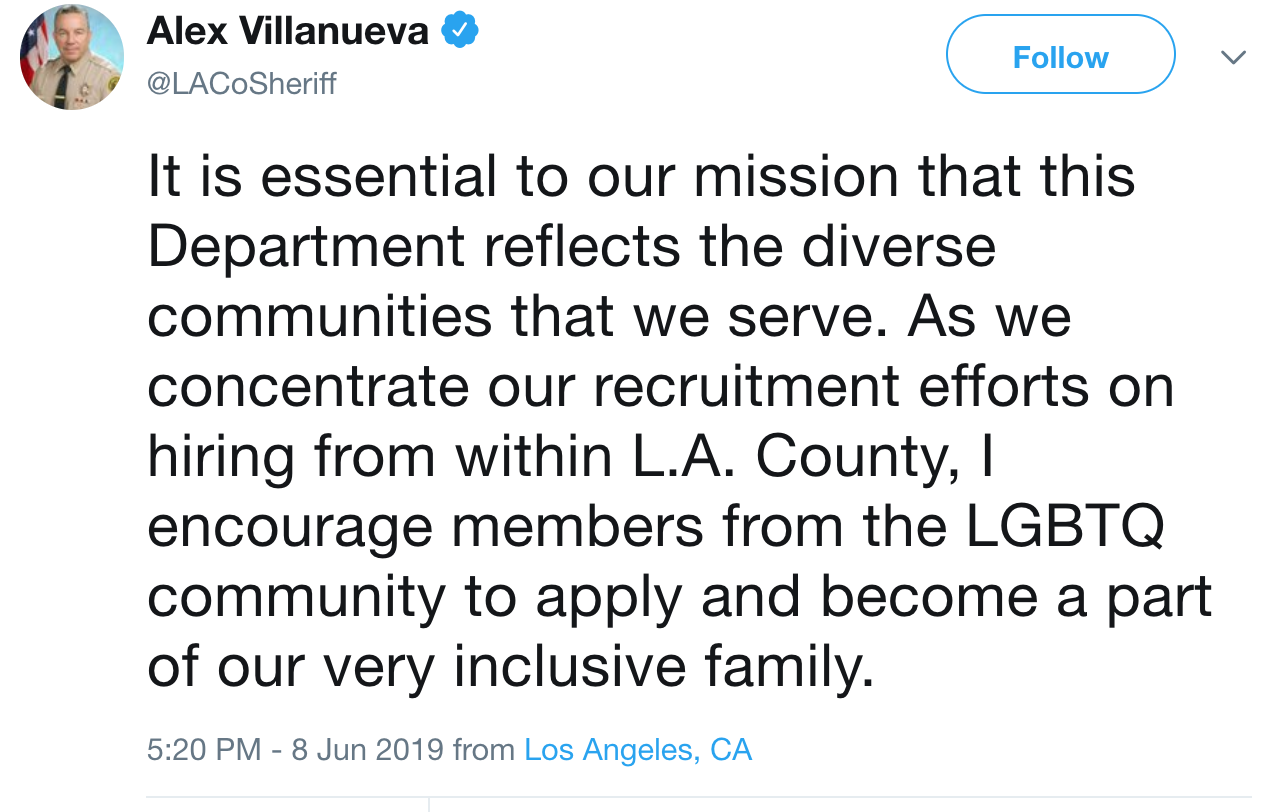Click the final line 'of our very inclusive family'
Screen dimensions: 1270x812
511,667
